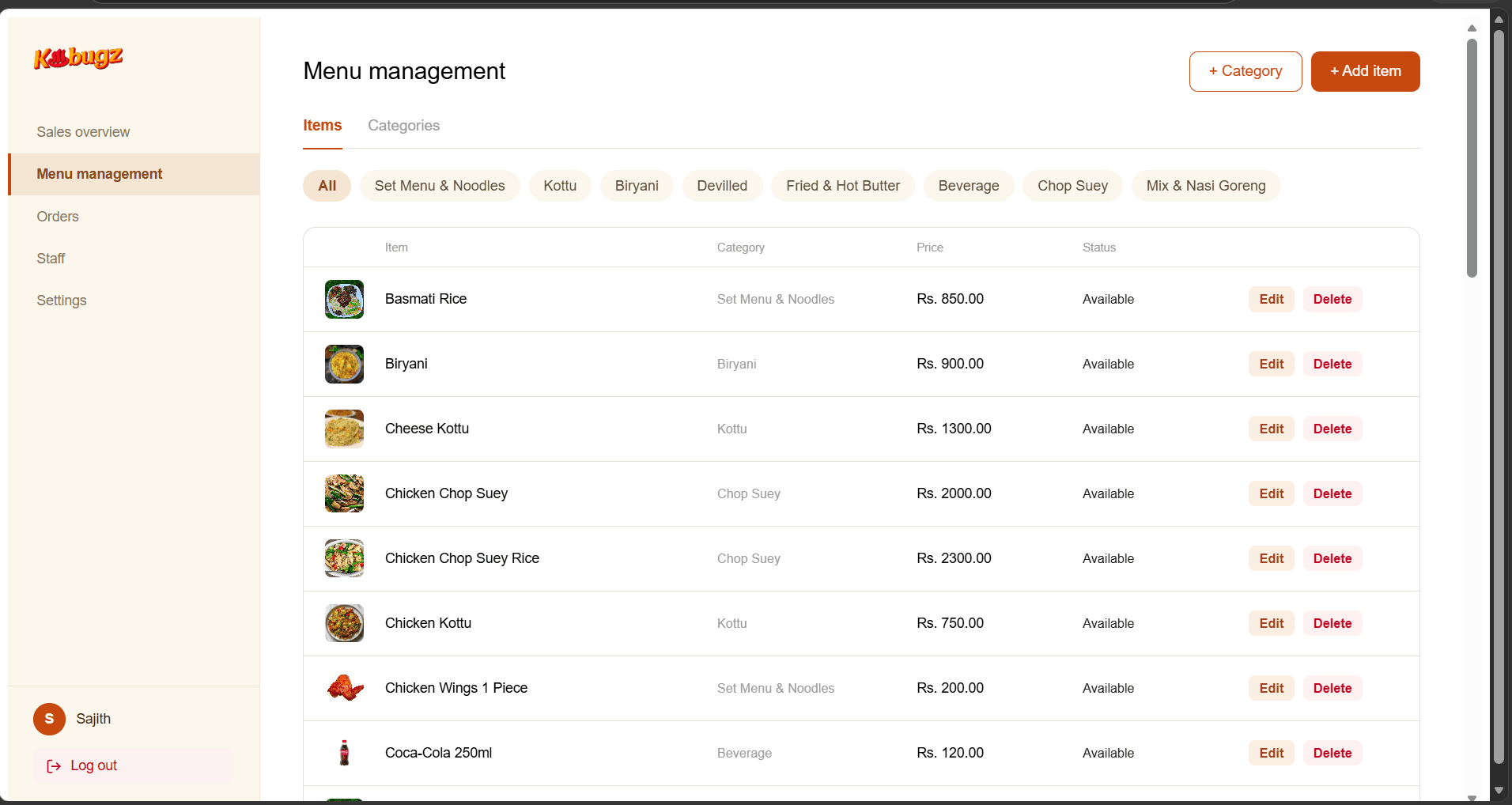
Task: Edit the Chicken Kottu item
Action: click(1272, 623)
